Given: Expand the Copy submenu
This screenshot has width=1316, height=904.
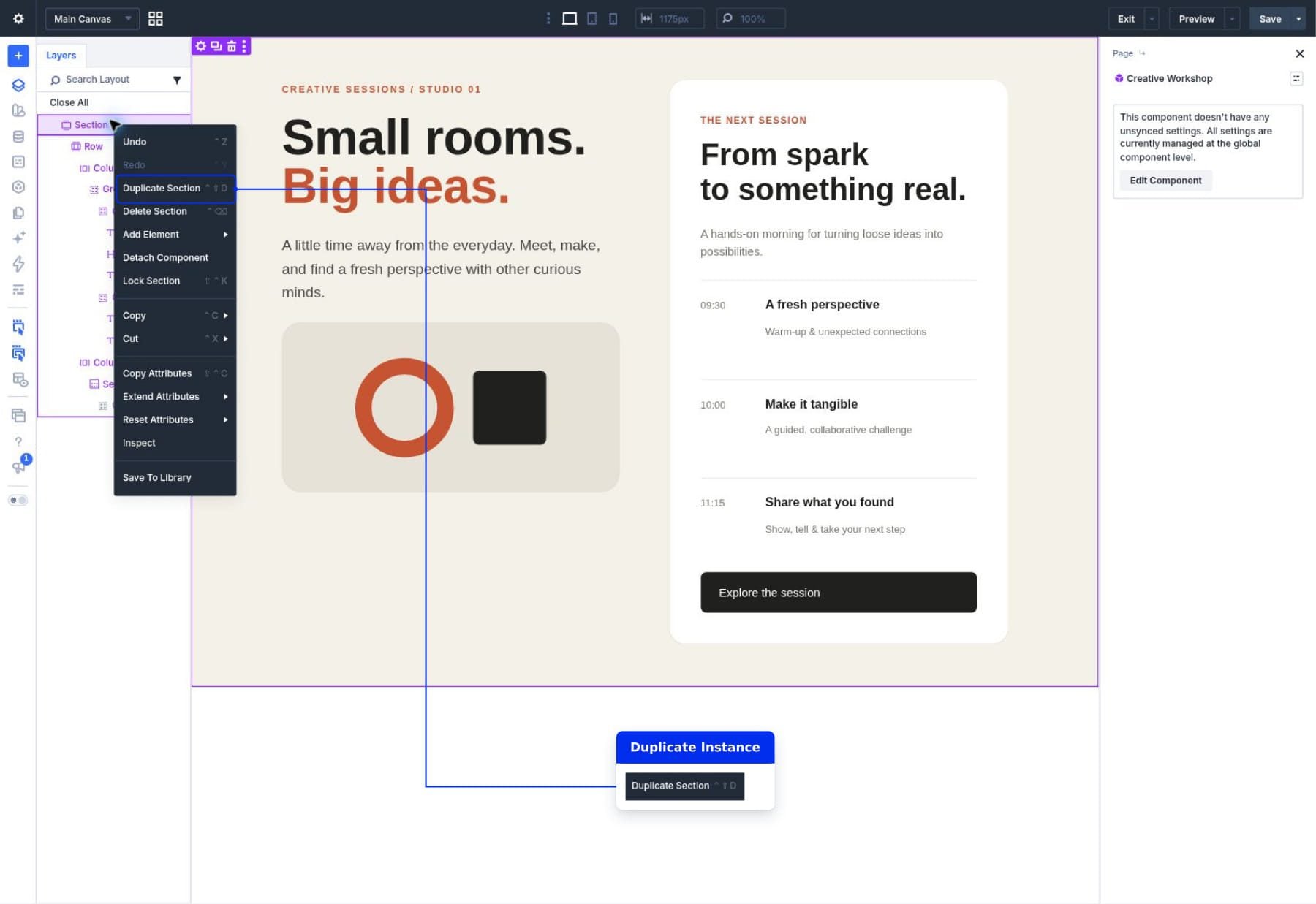Looking at the screenshot, I should (175, 316).
